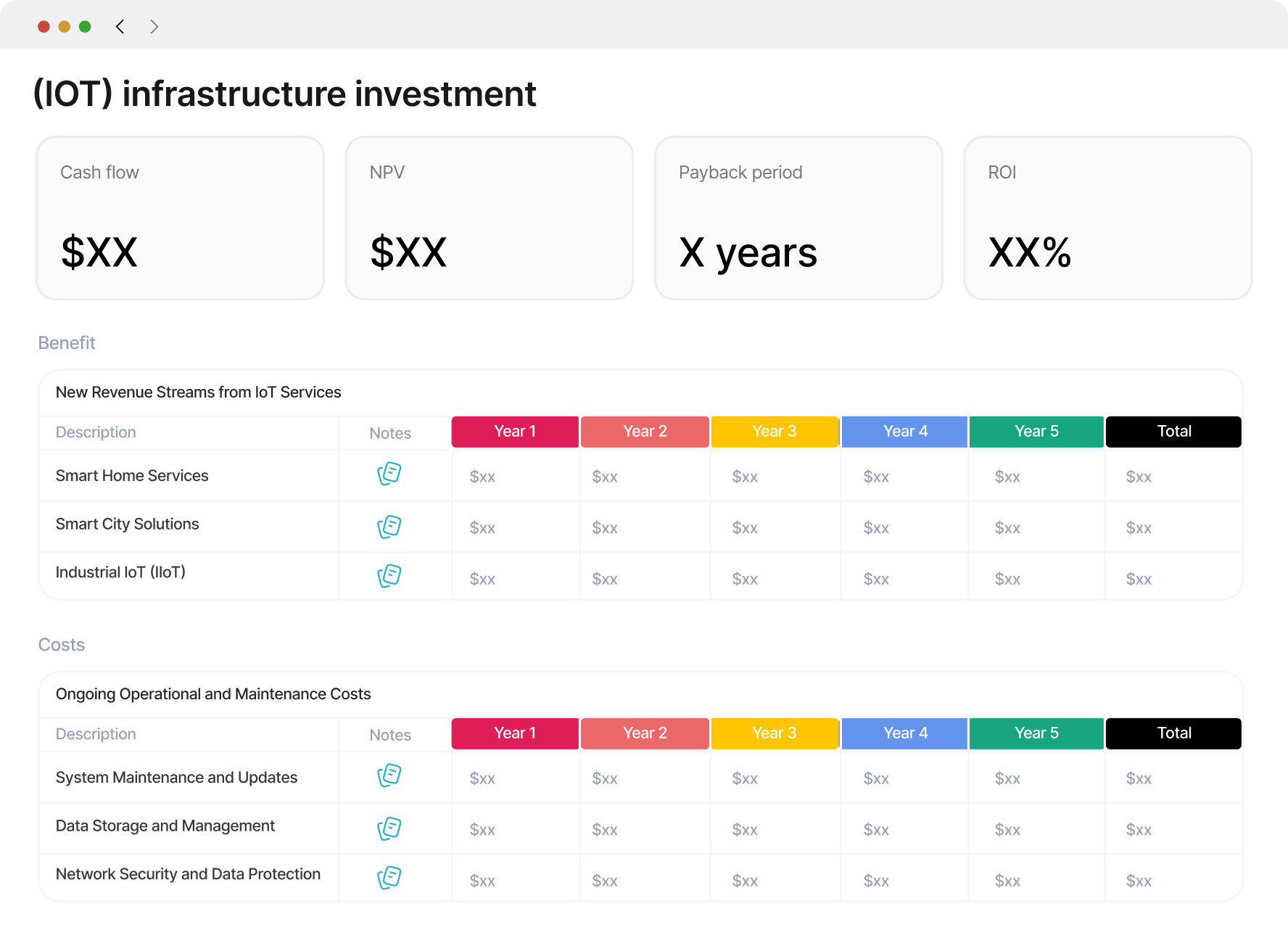Click the NPV summary card
This screenshot has width=1288, height=946.
pos(490,218)
